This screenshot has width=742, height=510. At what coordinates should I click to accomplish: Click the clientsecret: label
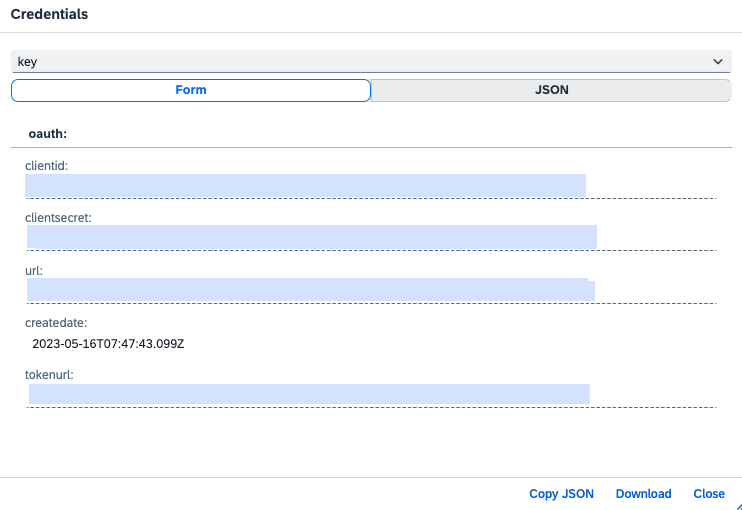[x=58, y=218]
